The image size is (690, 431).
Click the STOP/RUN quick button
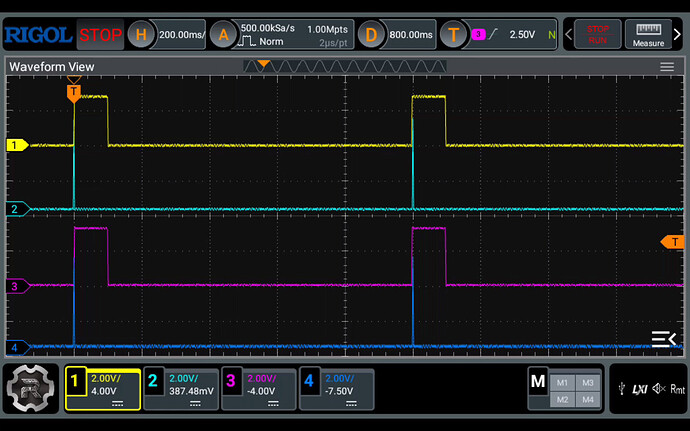597,35
